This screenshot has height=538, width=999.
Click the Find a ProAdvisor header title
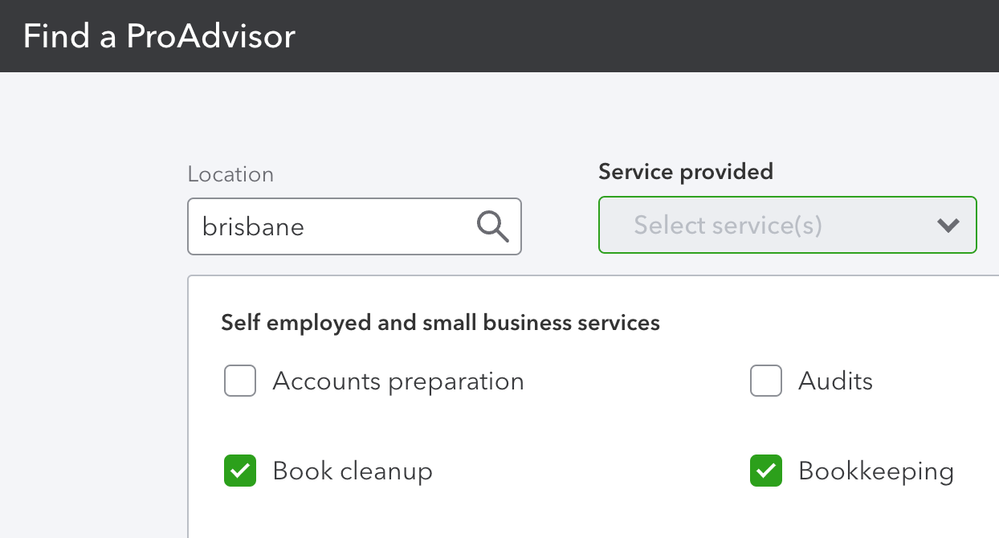(159, 36)
